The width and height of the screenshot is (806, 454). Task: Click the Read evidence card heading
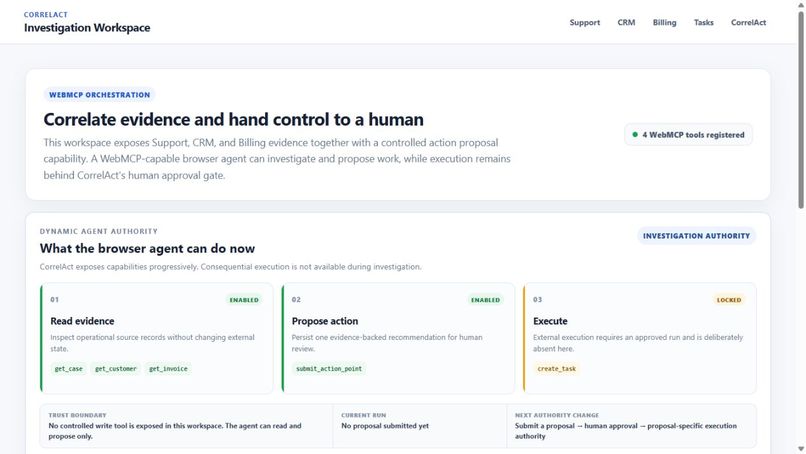click(82, 321)
